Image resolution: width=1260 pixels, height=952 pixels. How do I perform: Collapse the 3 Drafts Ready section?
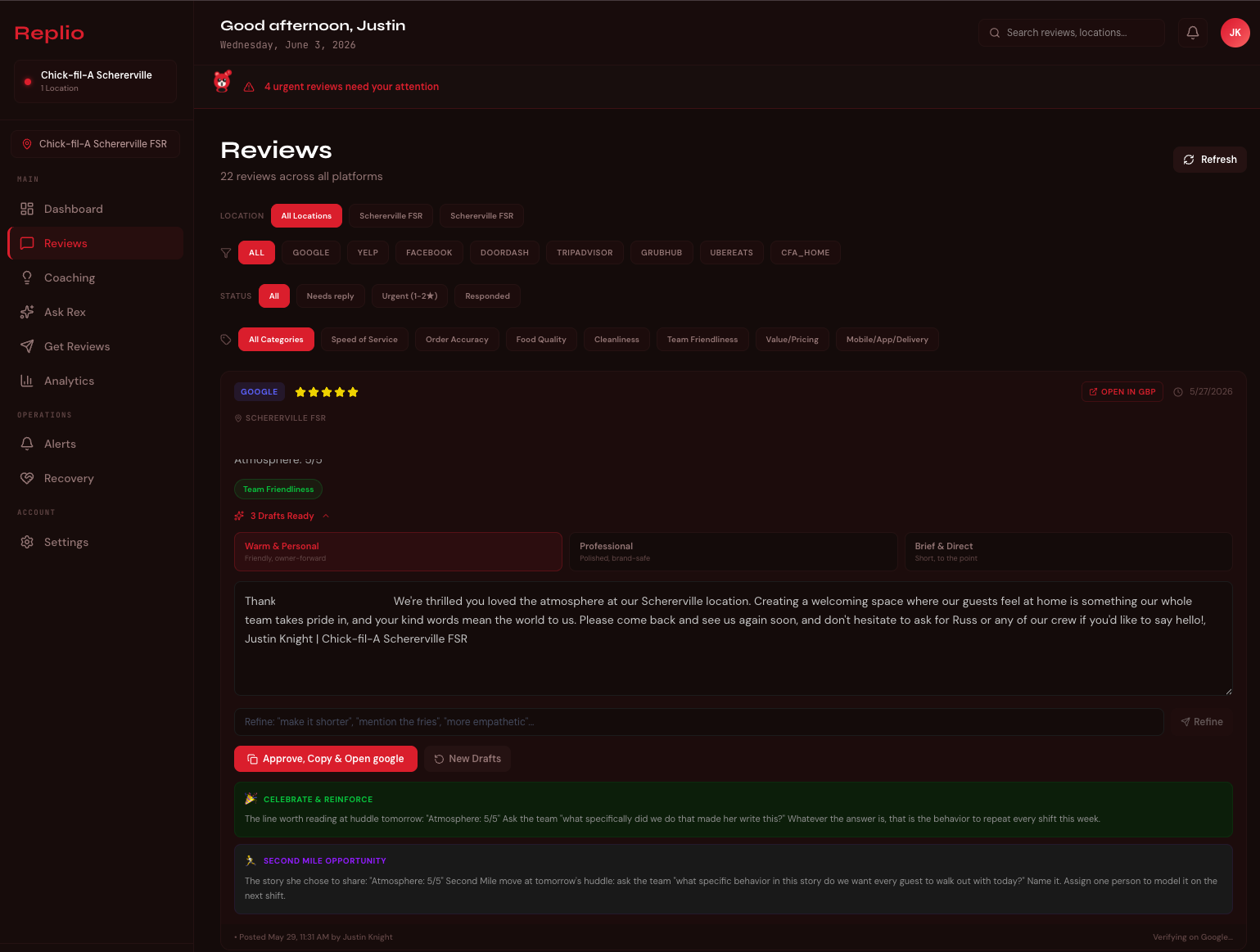[x=282, y=516]
